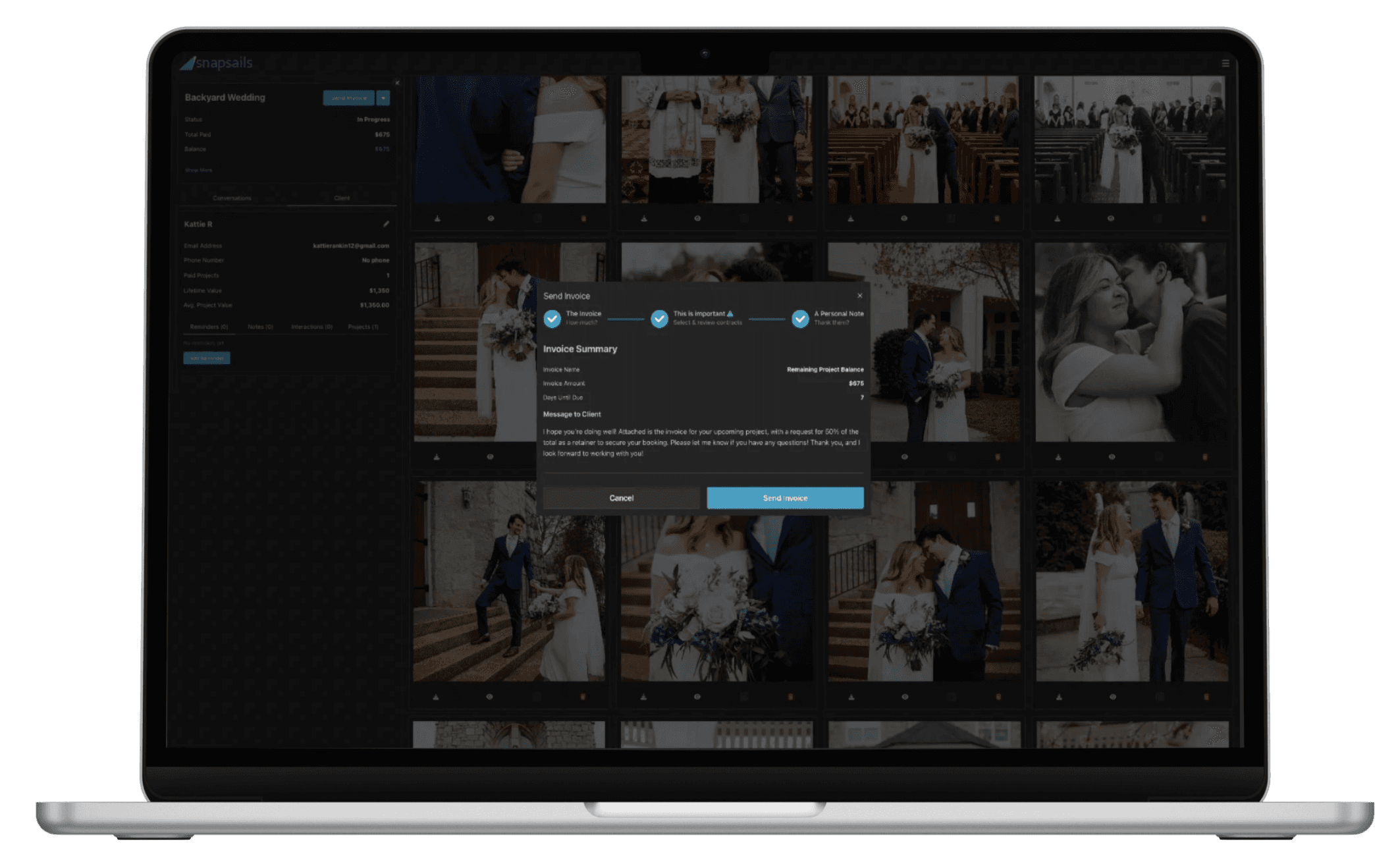The width and height of the screenshot is (1398, 868).
Task: Edit client Kattie R with pencil icon
Action: point(386,224)
